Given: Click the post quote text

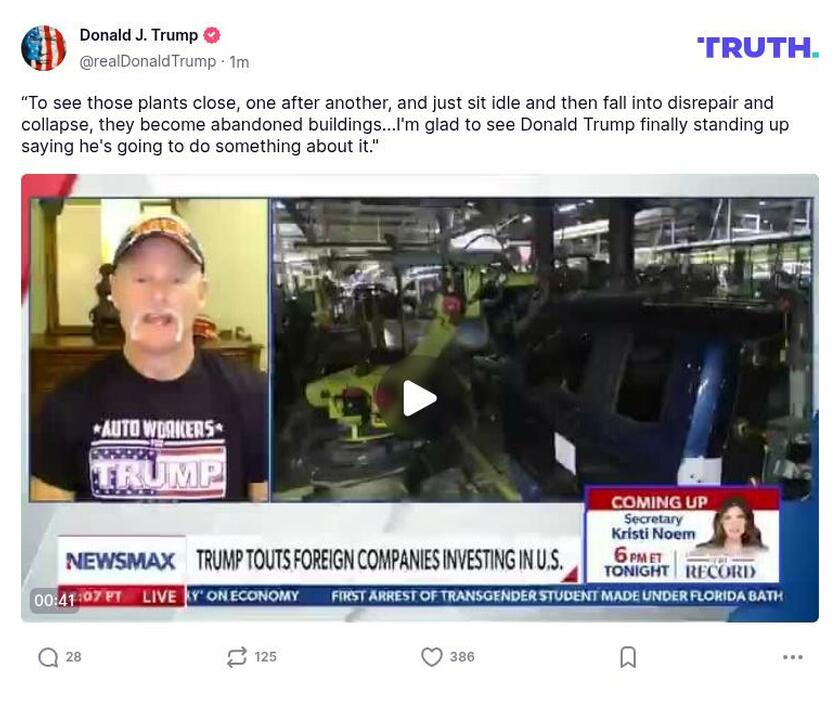Looking at the screenshot, I should [405, 124].
